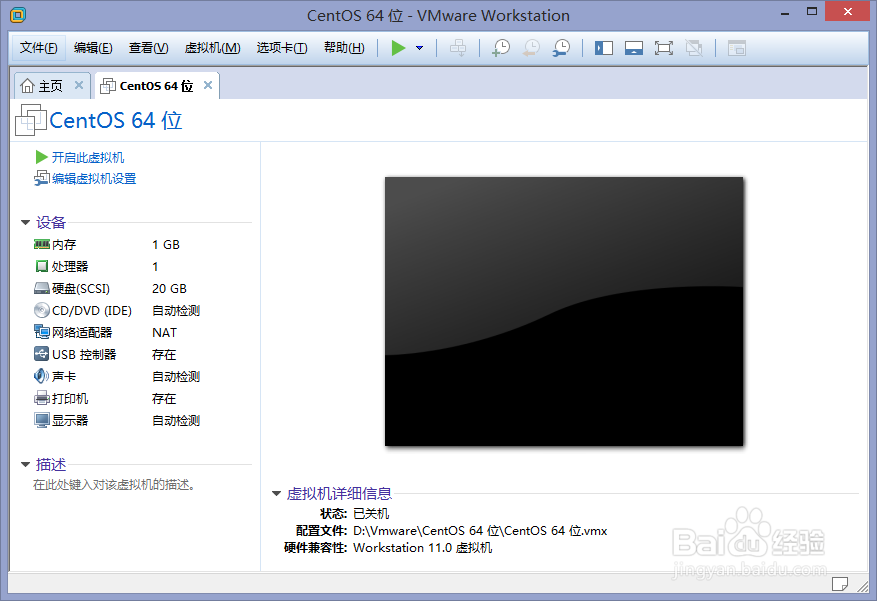This screenshot has width=877, height=601.
Task: Take a snapshot with the clock-plus icon
Action: click(x=501, y=48)
